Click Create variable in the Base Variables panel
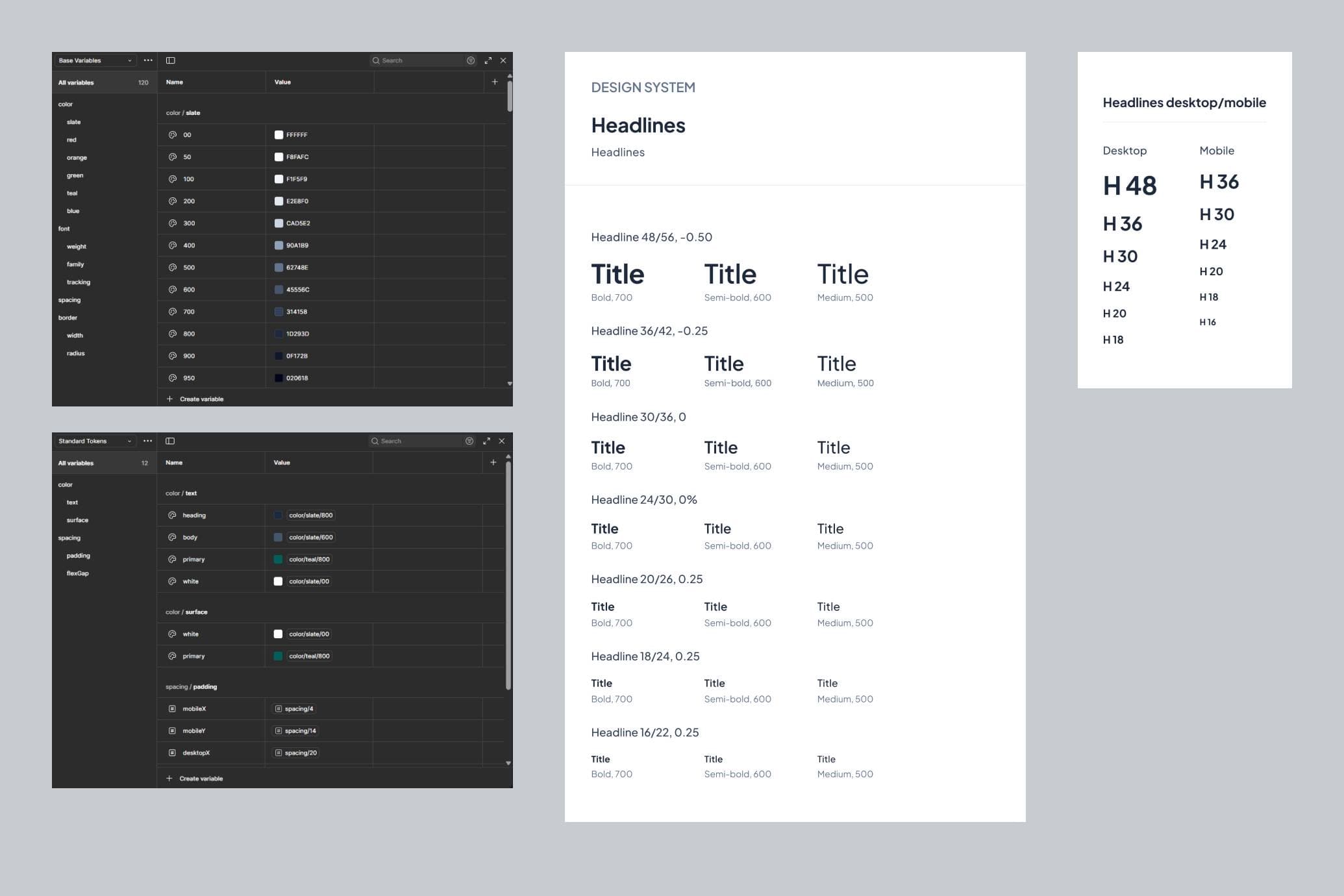Screen dimensions: 1344x896 (195, 399)
